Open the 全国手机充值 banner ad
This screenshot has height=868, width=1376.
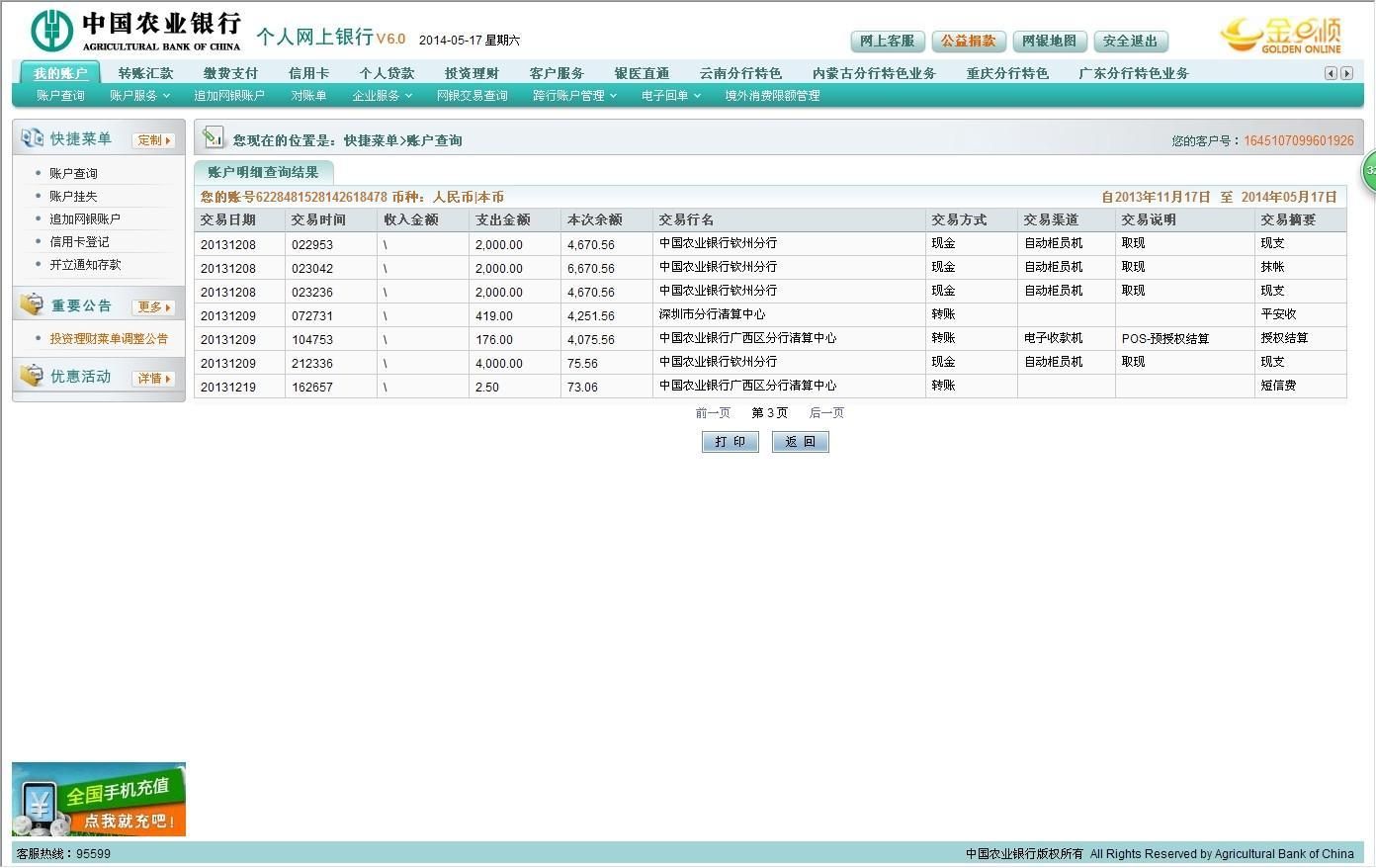(x=99, y=800)
